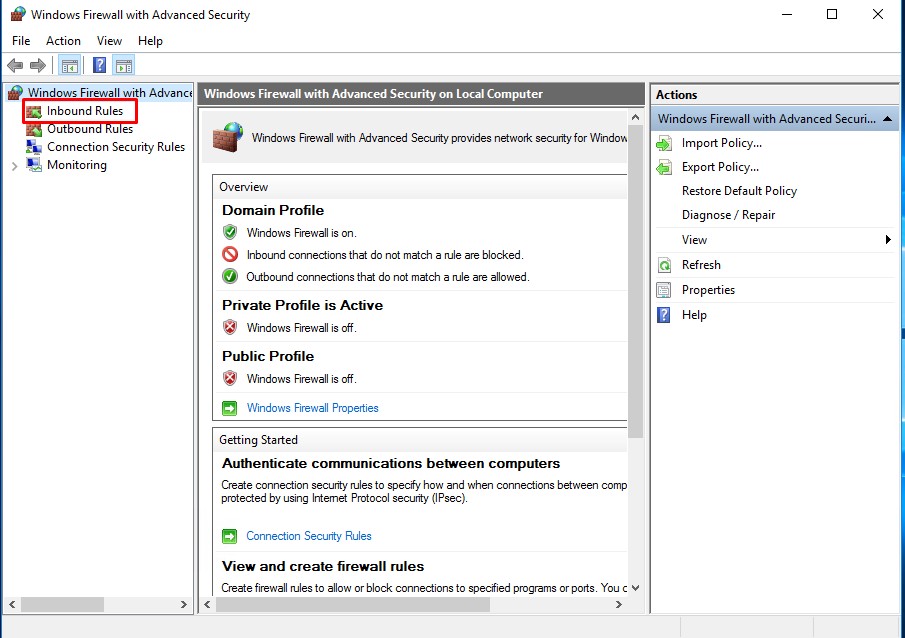Click center pane horizontal scrollbar left arrow
This screenshot has height=638, width=905.
(x=208, y=605)
